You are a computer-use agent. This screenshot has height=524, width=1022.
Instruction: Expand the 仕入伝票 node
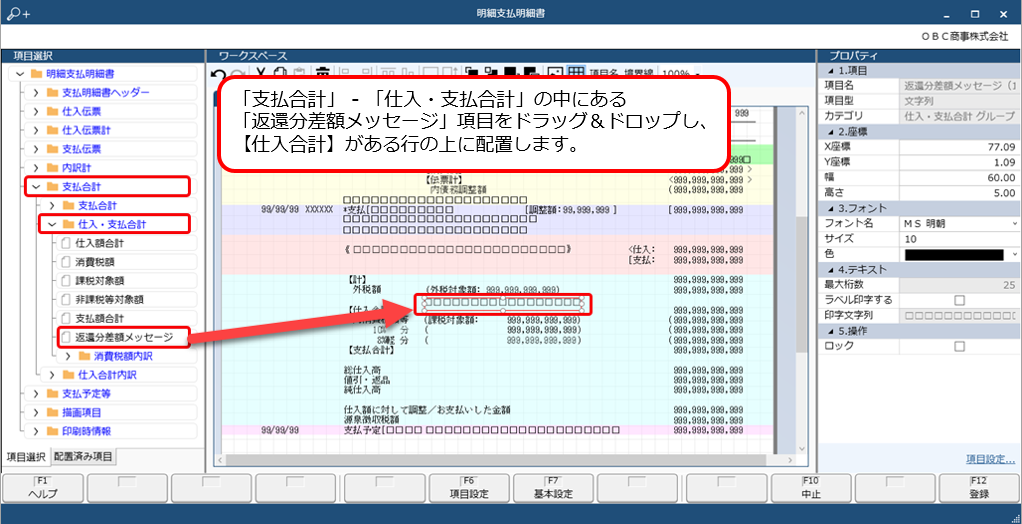[35, 111]
